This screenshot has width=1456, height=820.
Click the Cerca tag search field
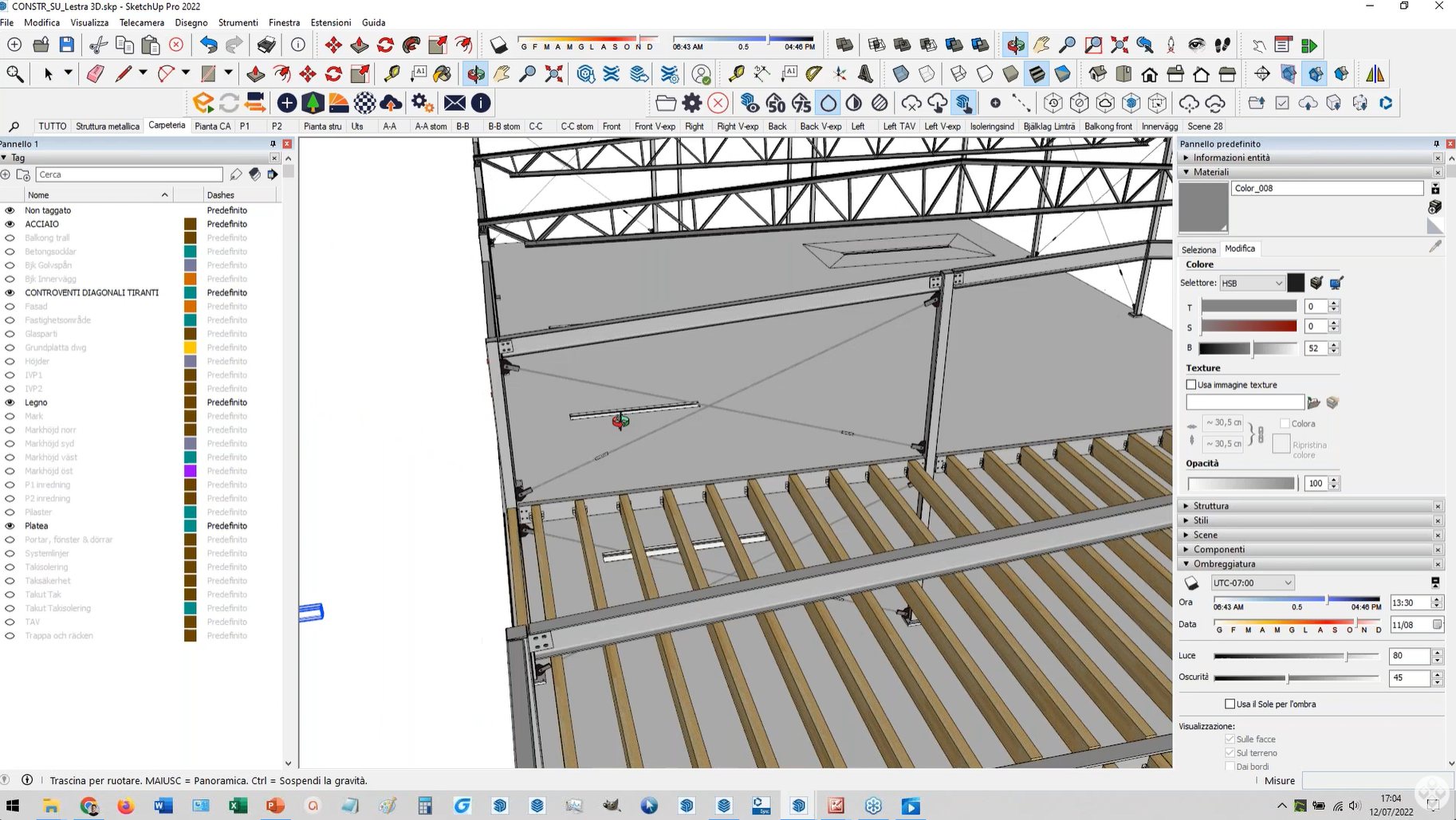(x=129, y=175)
